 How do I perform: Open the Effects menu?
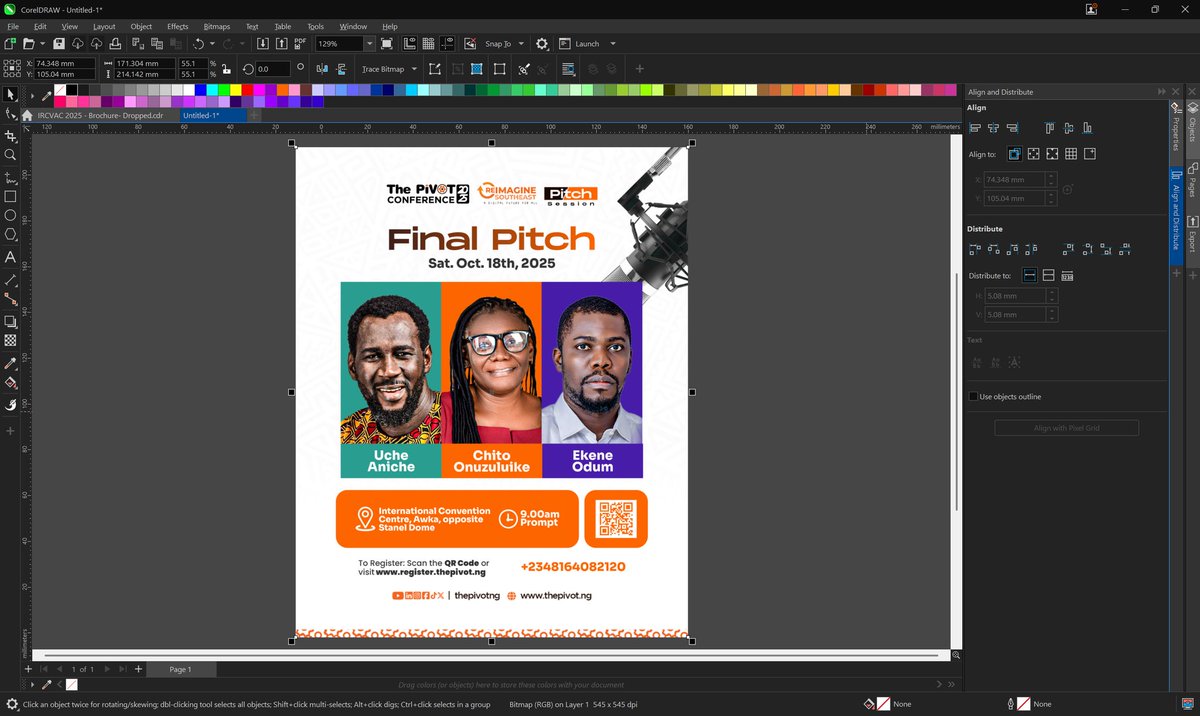point(177,26)
